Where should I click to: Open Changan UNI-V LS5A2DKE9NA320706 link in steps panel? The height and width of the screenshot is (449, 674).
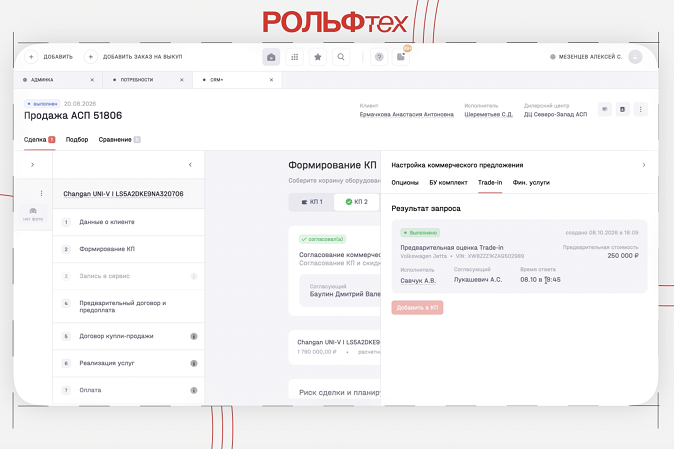(x=123, y=194)
